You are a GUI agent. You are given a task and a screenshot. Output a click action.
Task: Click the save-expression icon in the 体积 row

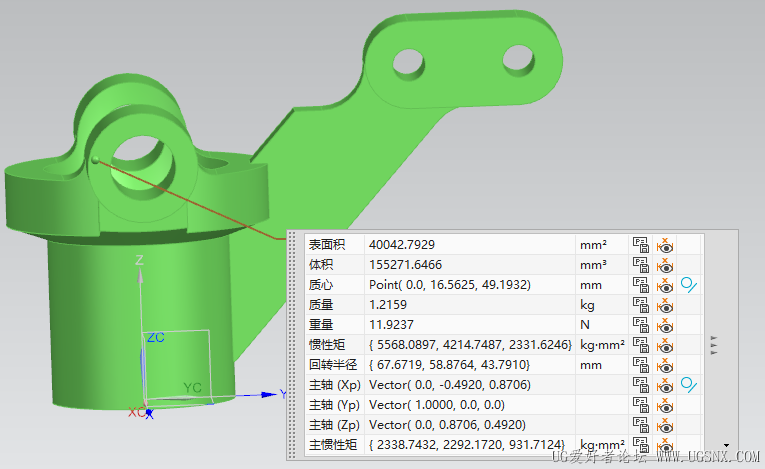coord(641,265)
